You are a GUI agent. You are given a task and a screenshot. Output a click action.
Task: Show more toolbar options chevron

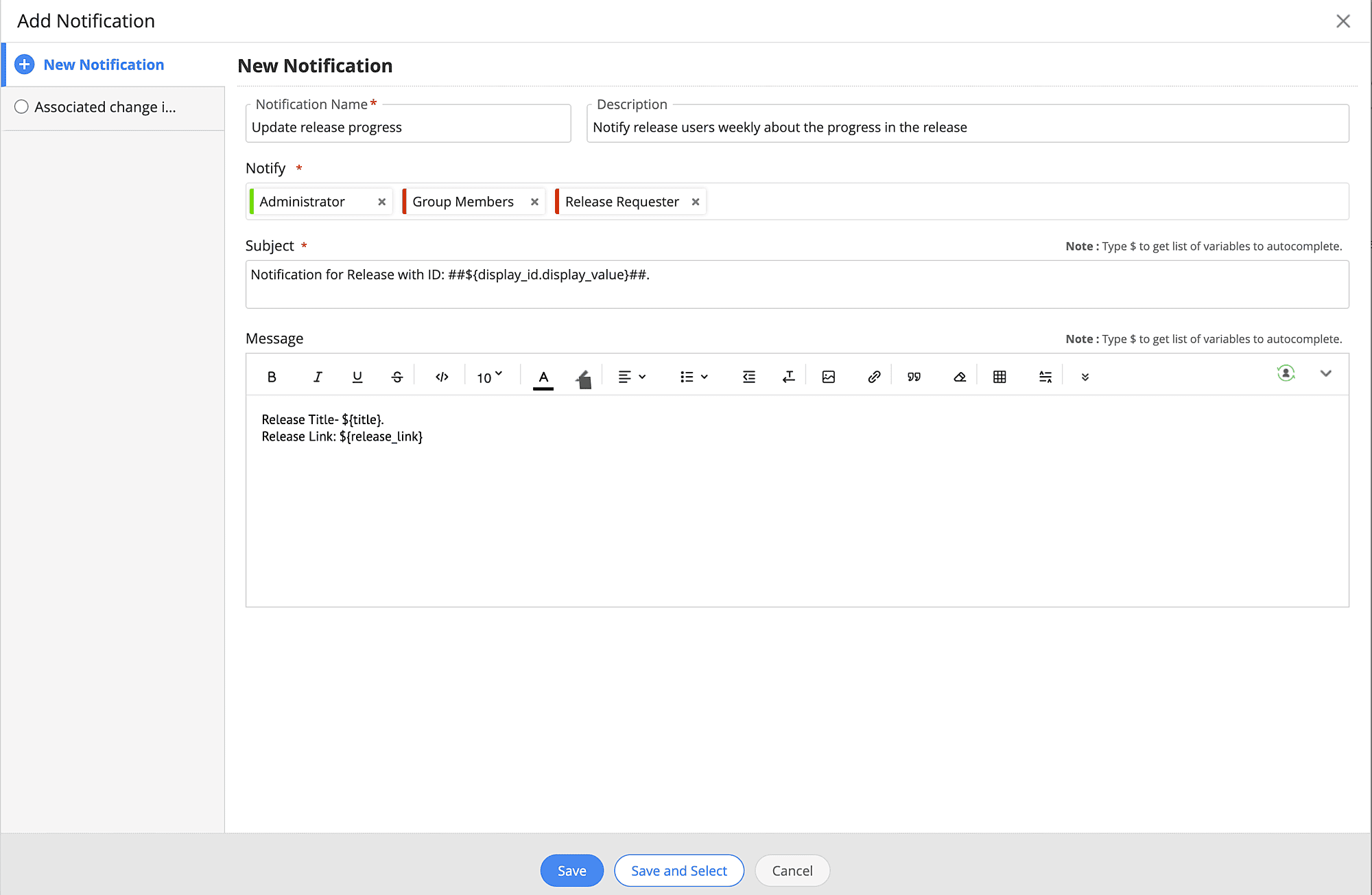point(1085,377)
